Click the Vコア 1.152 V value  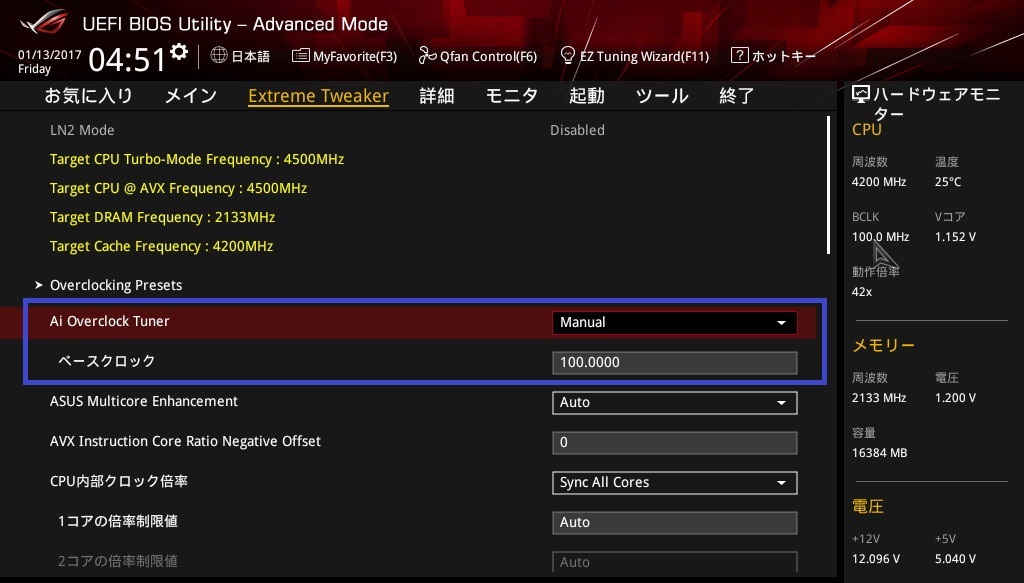(955, 237)
